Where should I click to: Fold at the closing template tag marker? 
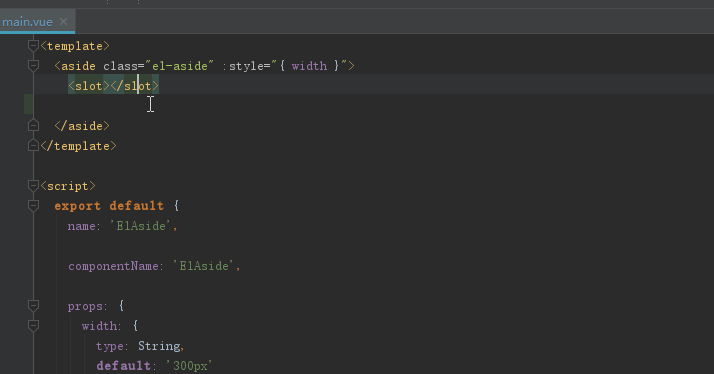pos(33,146)
